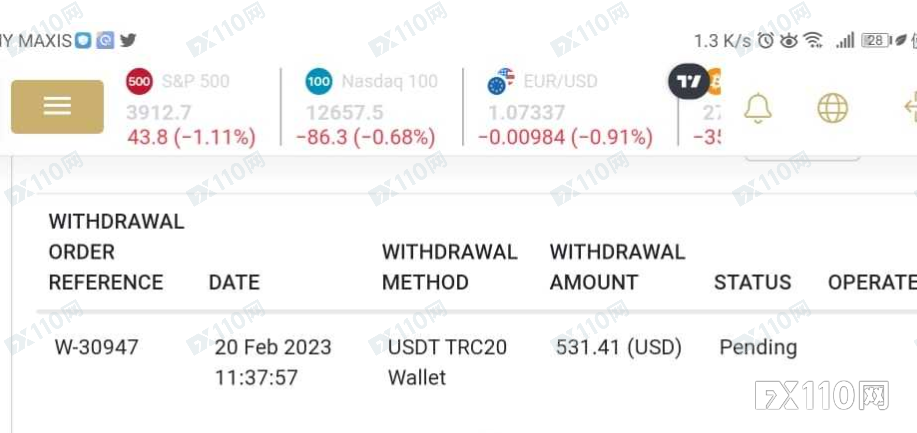The image size is (917, 433).
Task: Click the Pending status of W-30947
Action: click(758, 348)
